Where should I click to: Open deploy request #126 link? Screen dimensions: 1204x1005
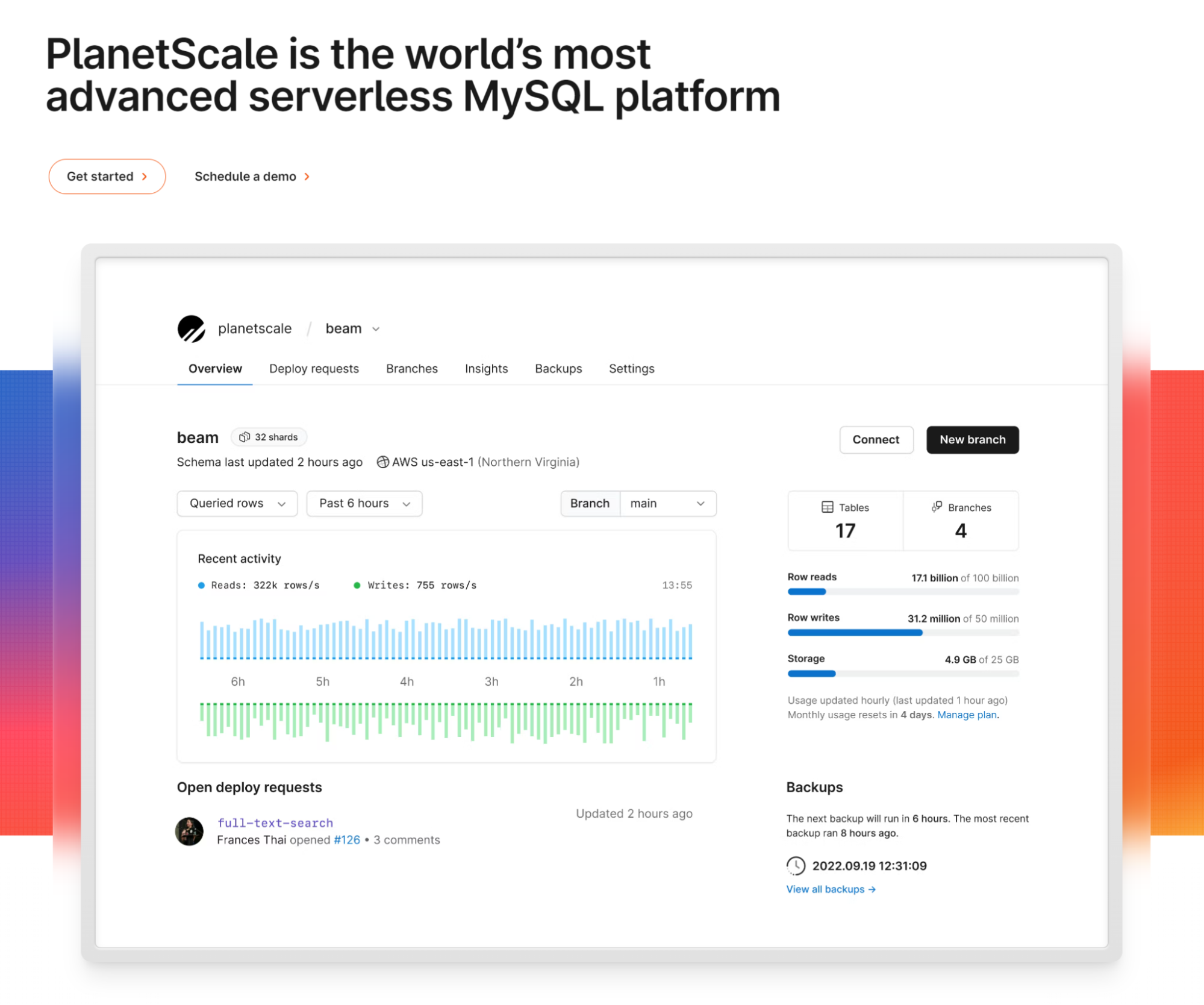coord(347,840)
